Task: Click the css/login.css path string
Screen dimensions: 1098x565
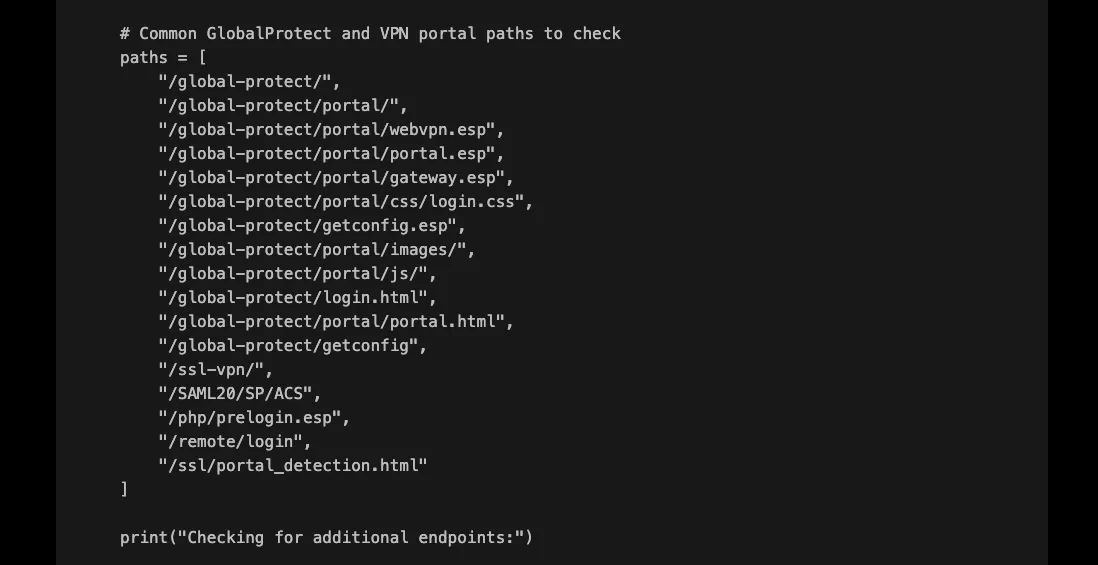Action: (x=345, y=202)
